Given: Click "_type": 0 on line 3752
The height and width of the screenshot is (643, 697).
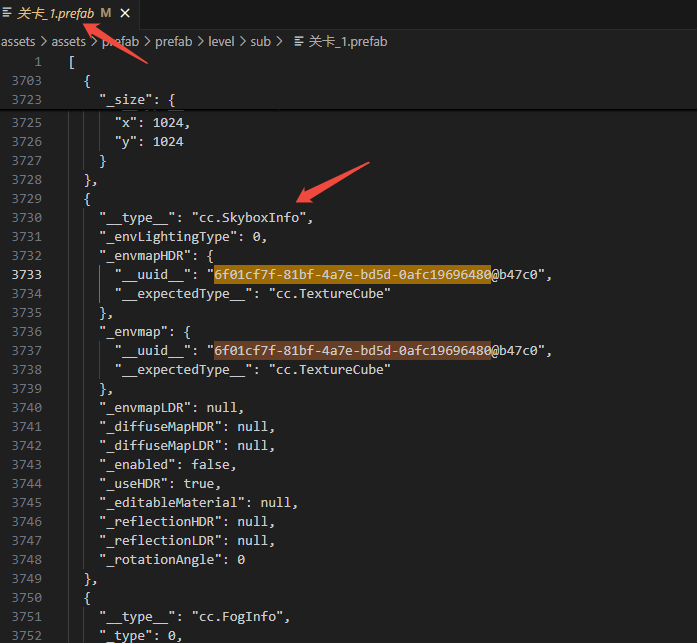Looking at the screenshot, I should click(x=141, y=636).
